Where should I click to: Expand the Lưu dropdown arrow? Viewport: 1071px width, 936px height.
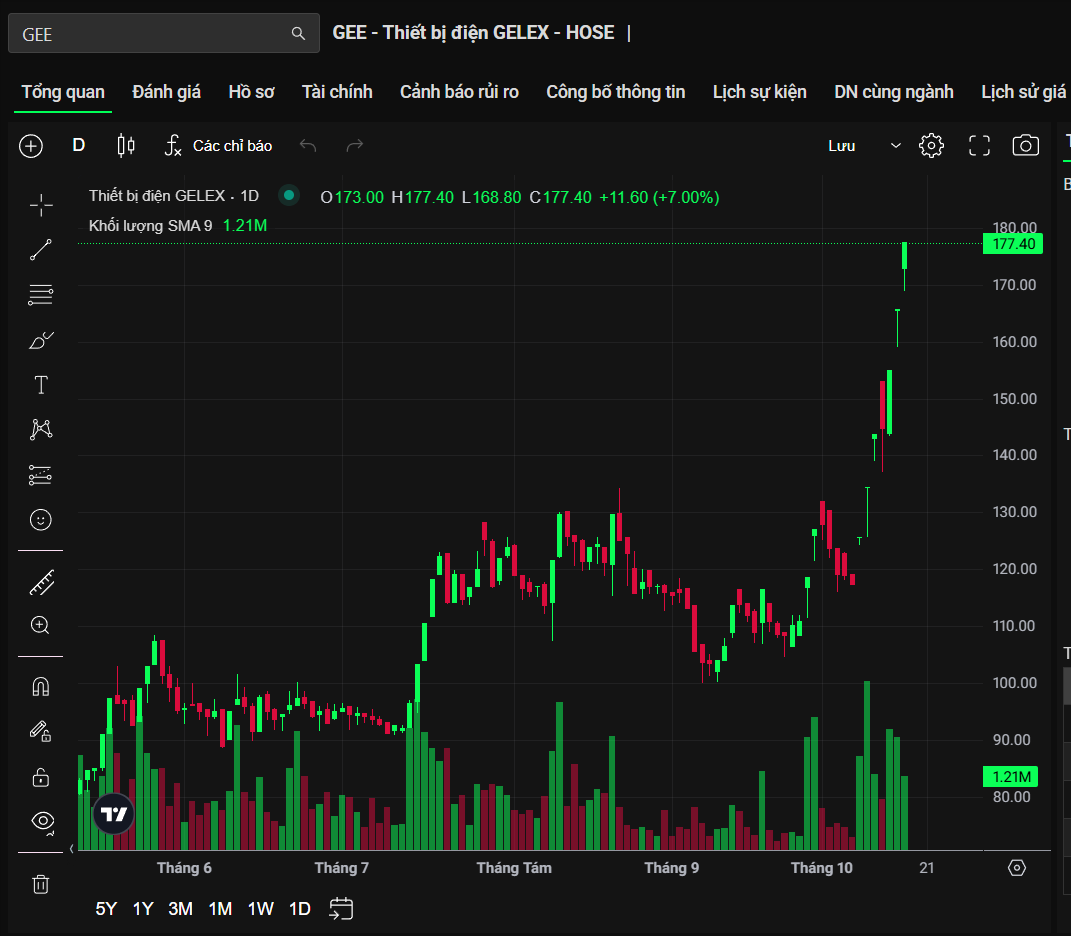tap(895, 146)
